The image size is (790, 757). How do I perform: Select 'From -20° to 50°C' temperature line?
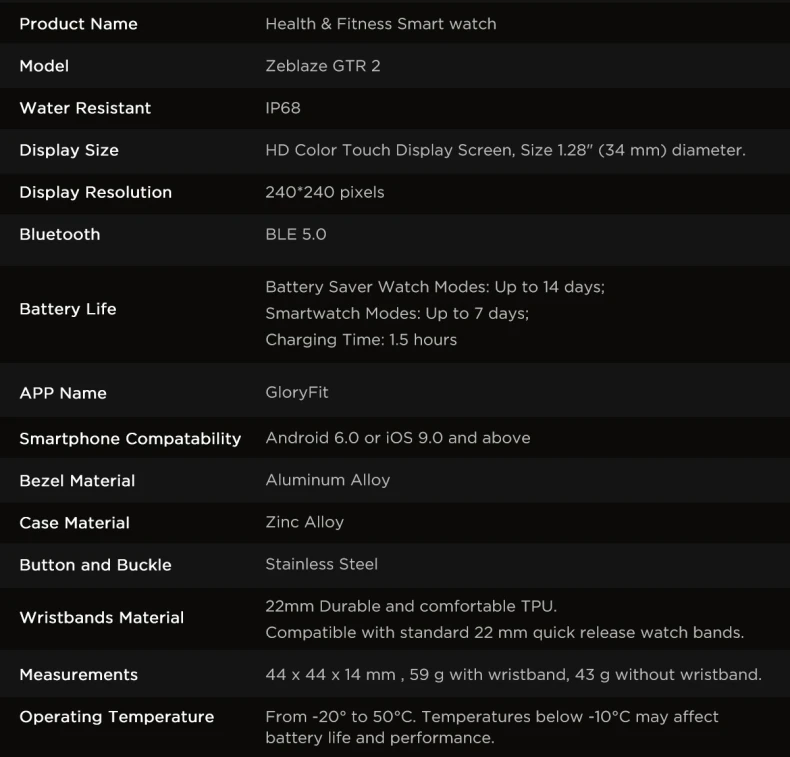tap(492, 717)
